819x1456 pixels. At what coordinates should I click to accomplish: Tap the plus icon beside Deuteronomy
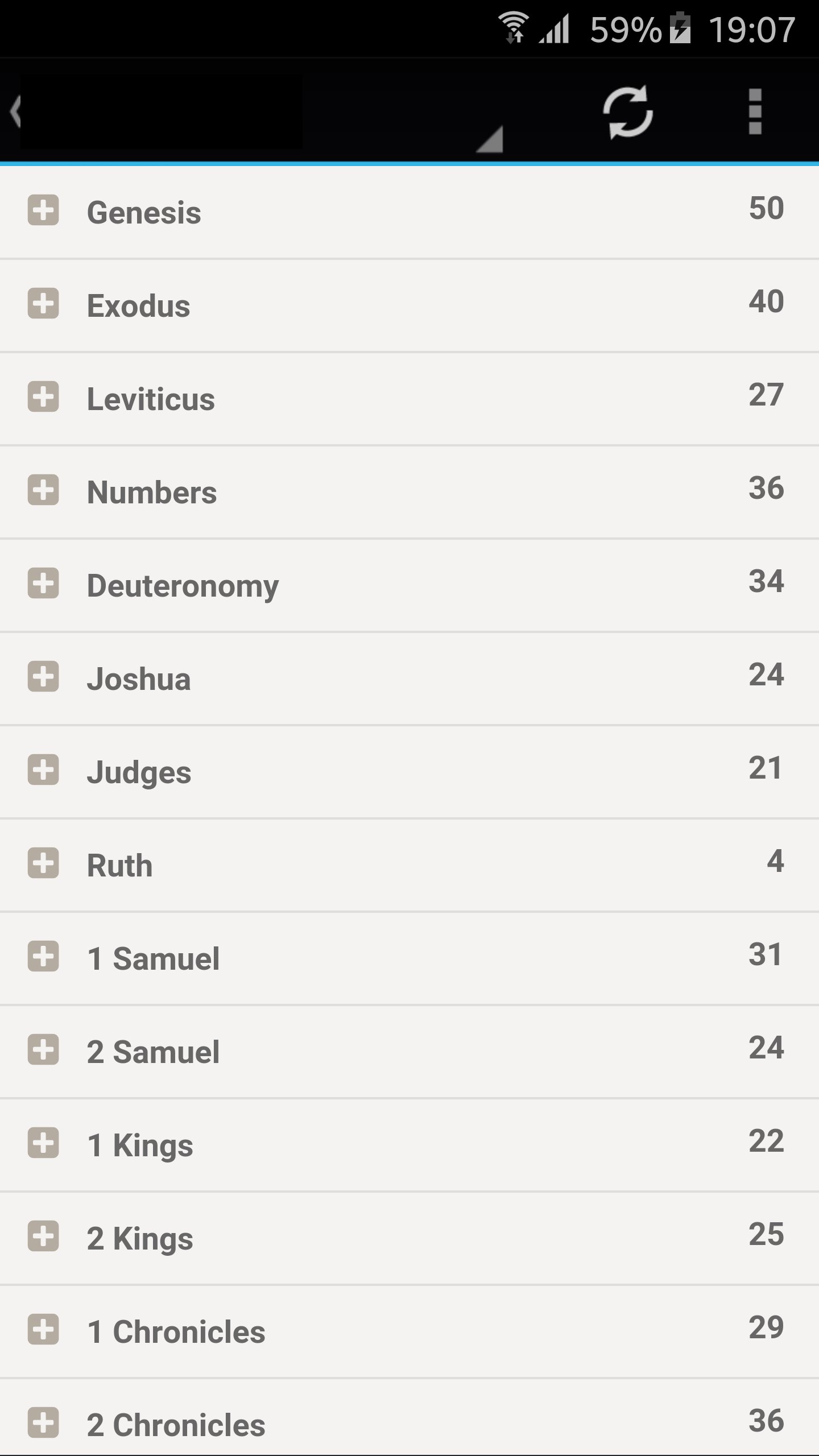(43, 584)
